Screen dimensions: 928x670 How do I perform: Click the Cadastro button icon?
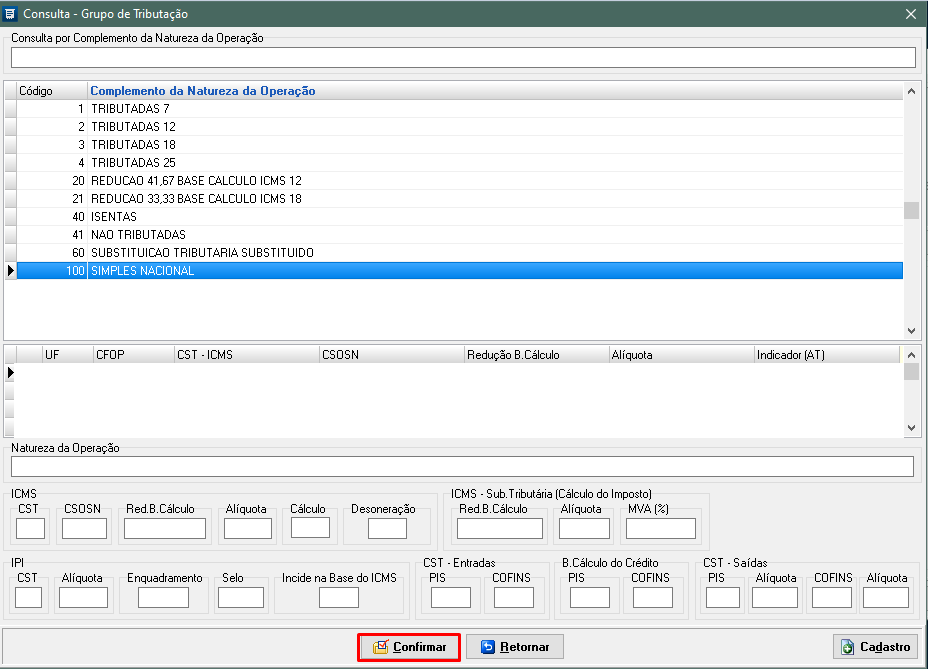coord(848,647)
